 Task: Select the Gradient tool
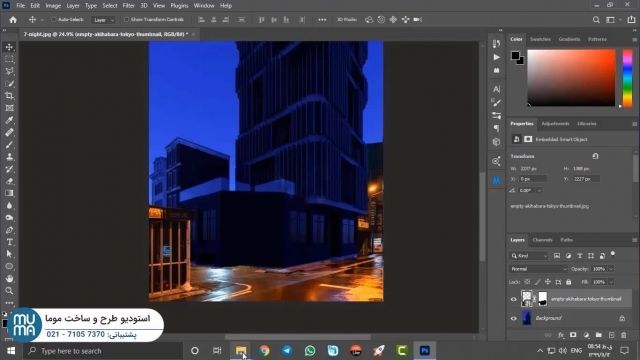click(x=9, y=193)
